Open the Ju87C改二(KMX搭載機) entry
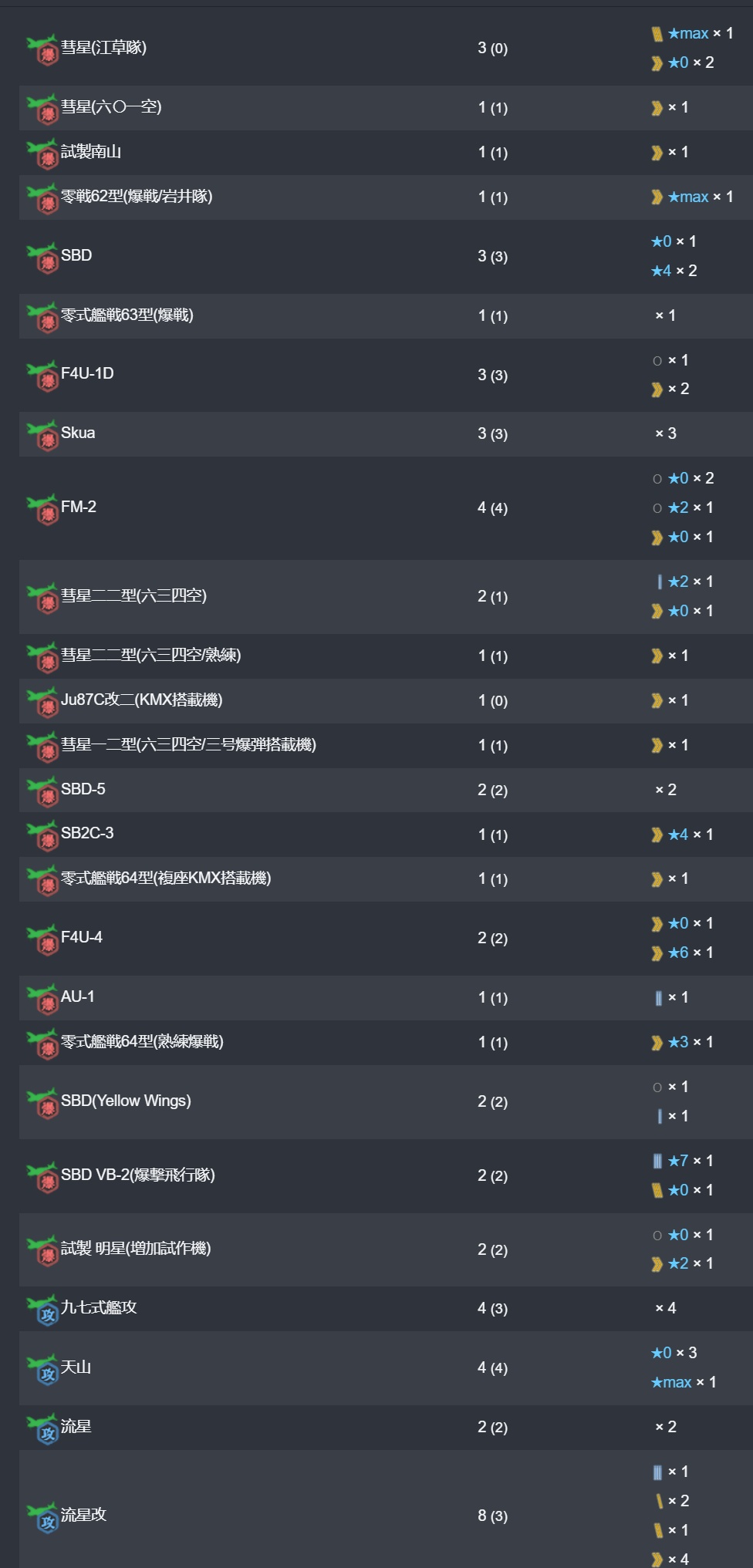 [x=142, y=700]
